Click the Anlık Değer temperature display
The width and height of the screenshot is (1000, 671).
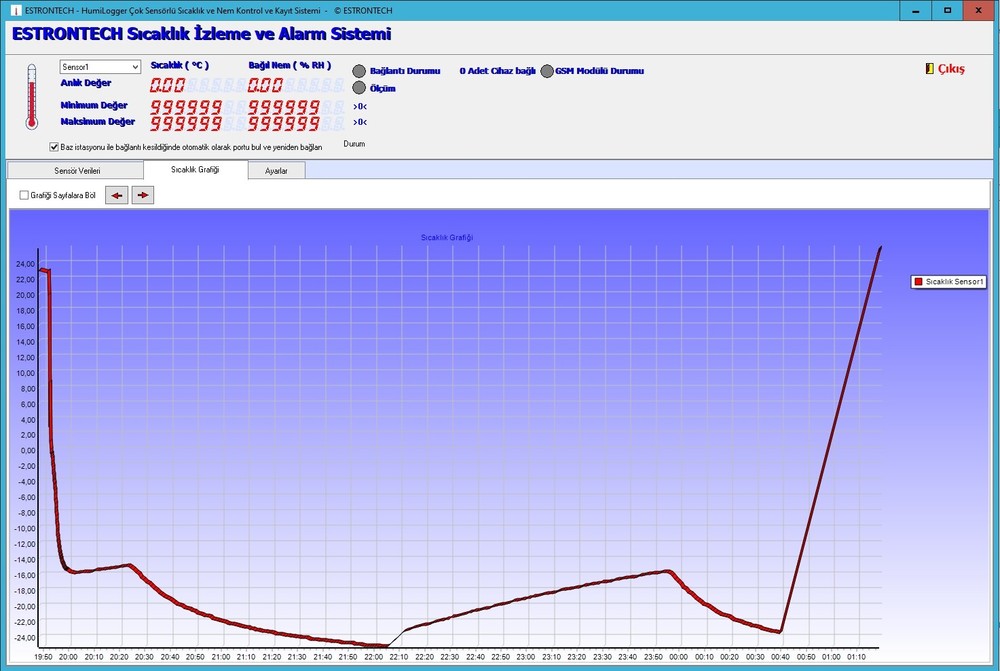tap(168, 86)
